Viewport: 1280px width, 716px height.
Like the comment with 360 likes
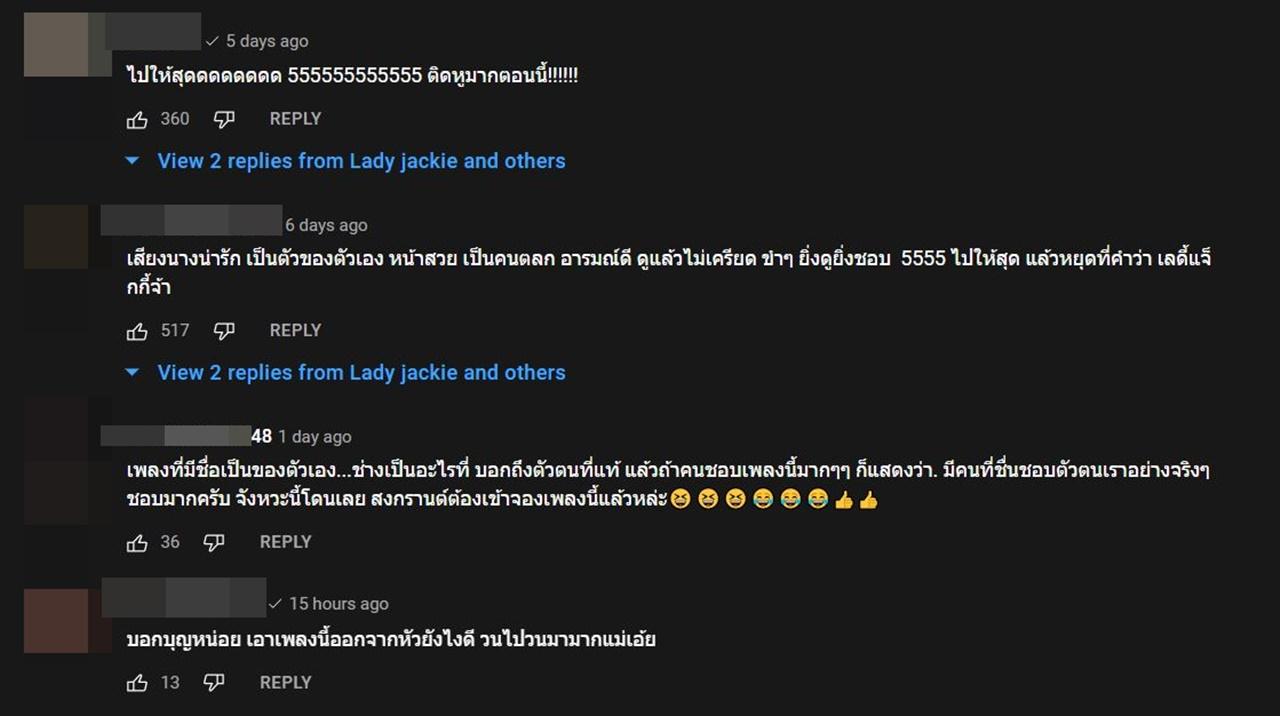pos(137,120)
